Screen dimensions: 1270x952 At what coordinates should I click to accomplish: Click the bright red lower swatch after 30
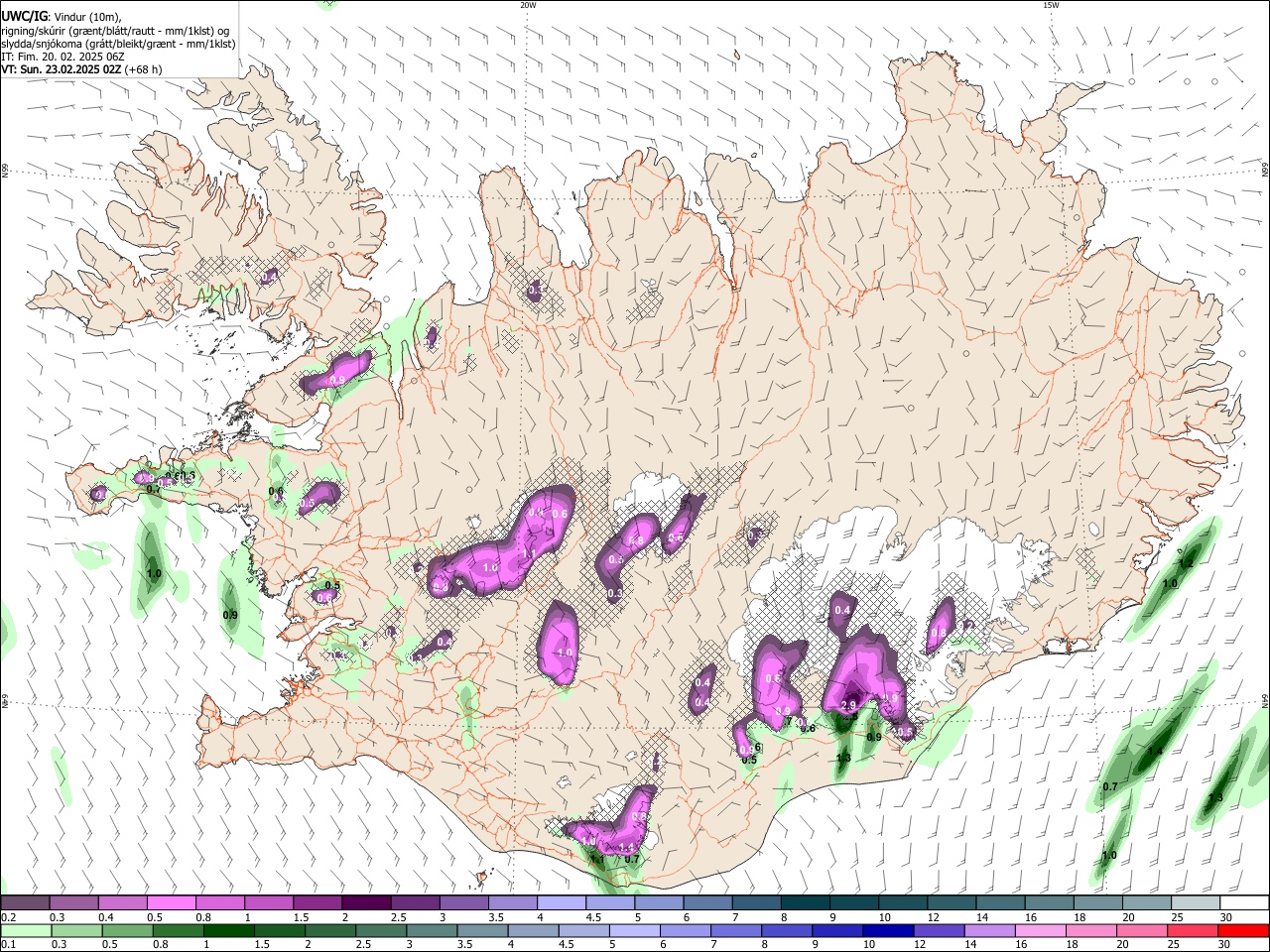[1243, 930]
